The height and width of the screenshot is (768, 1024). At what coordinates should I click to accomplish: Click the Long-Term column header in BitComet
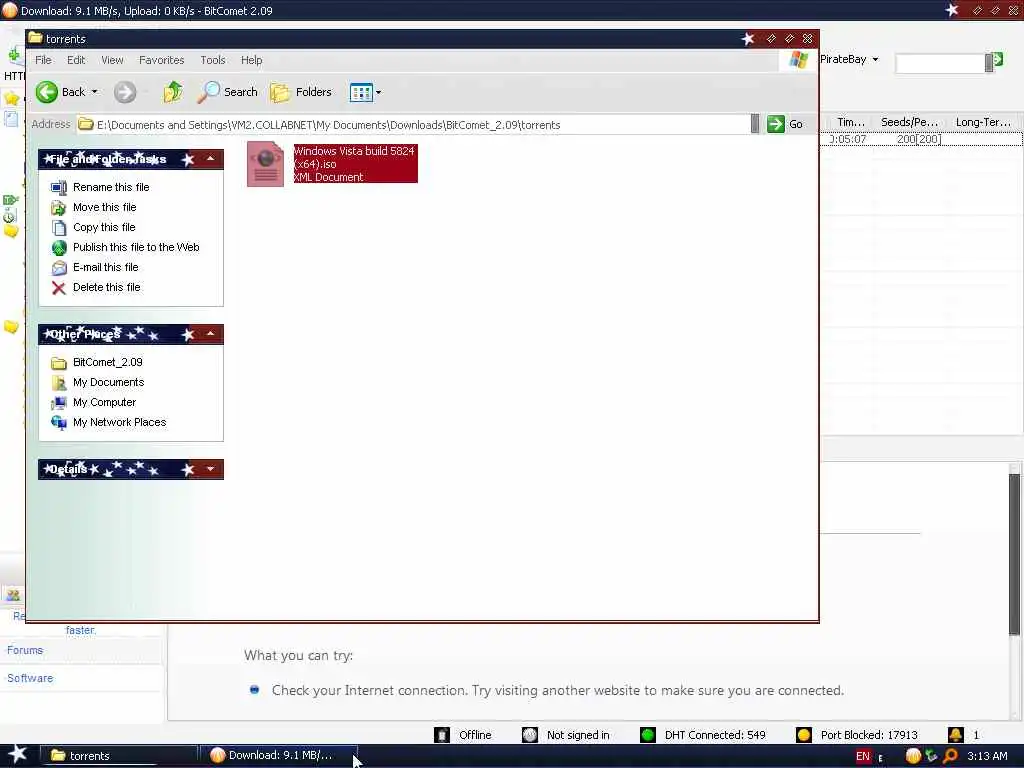click(983, 122)
